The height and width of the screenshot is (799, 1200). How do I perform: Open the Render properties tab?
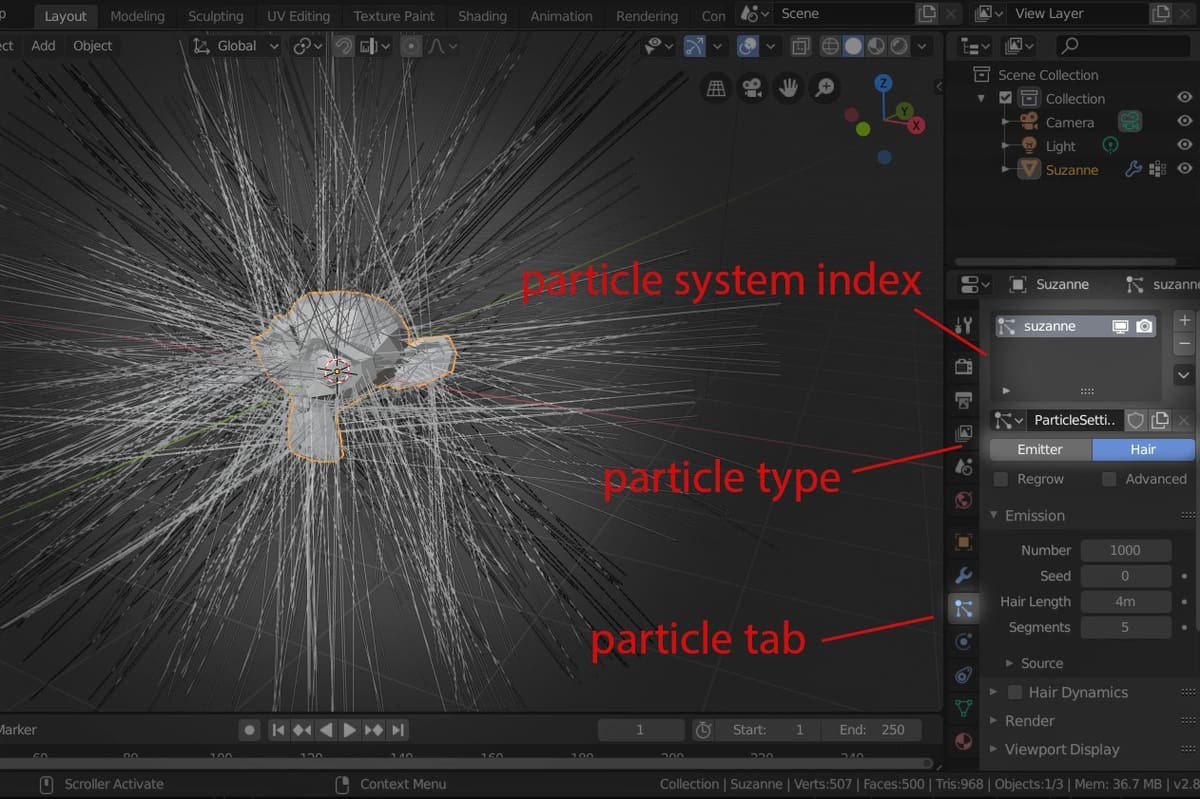[964, 367]
